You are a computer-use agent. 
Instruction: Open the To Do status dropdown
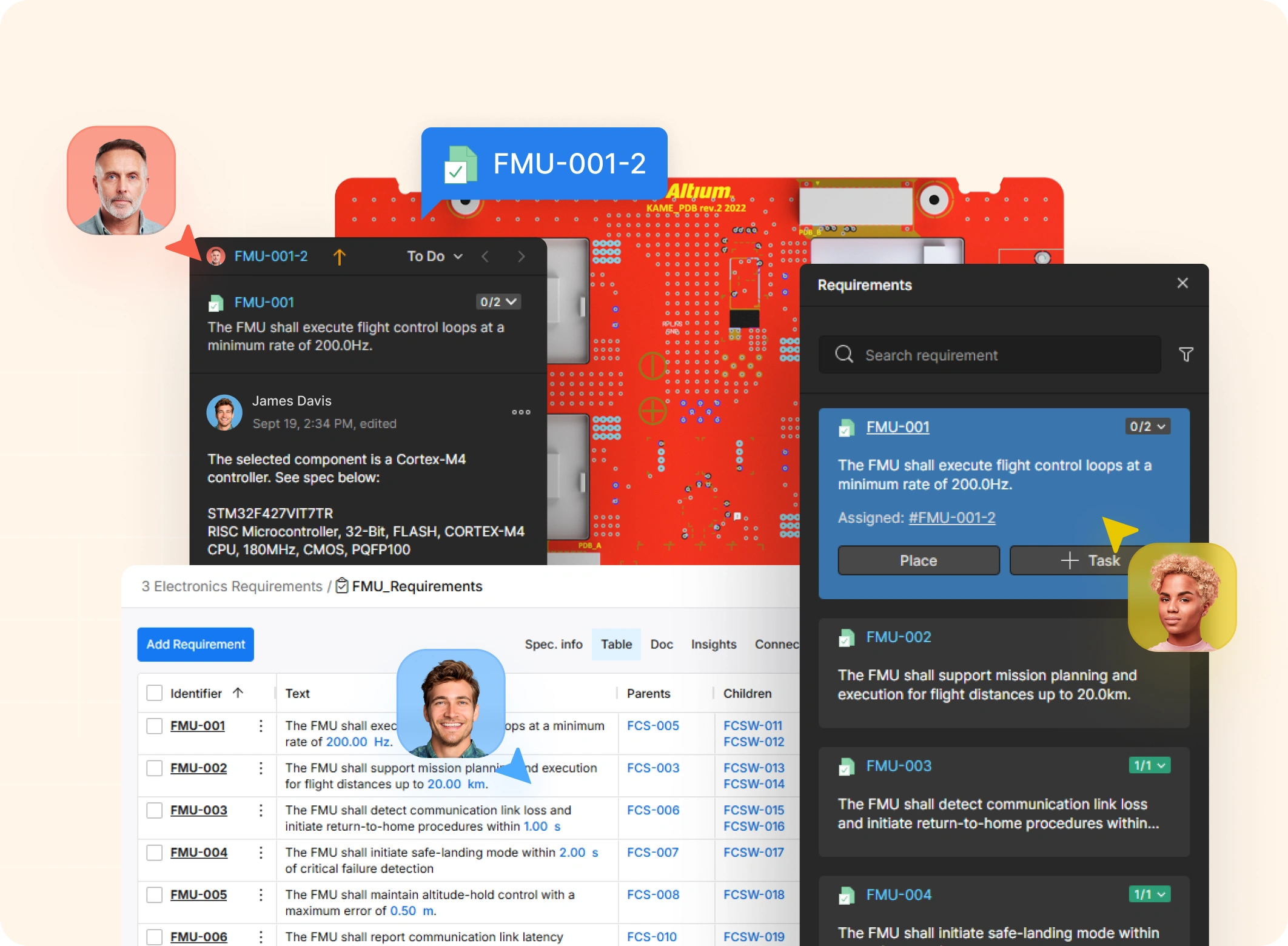pyautogui.click(x=435, y=257)
